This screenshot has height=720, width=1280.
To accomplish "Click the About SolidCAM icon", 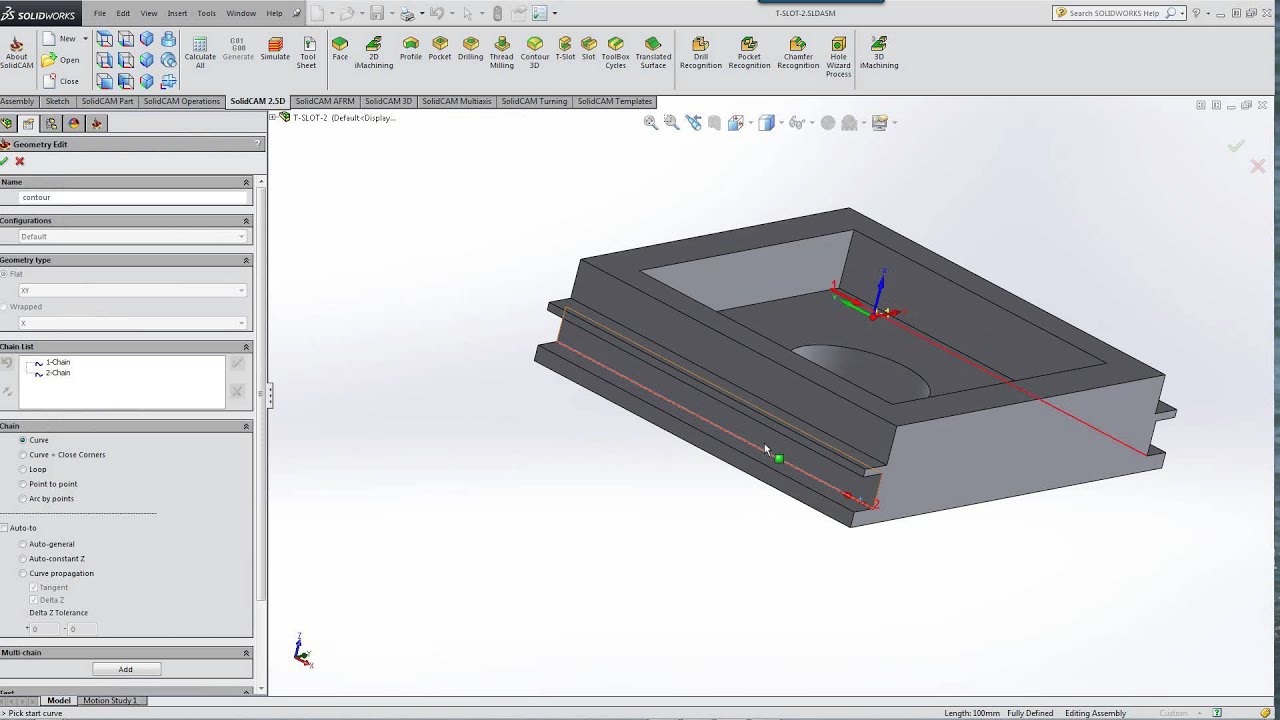I will pos(17,52).
